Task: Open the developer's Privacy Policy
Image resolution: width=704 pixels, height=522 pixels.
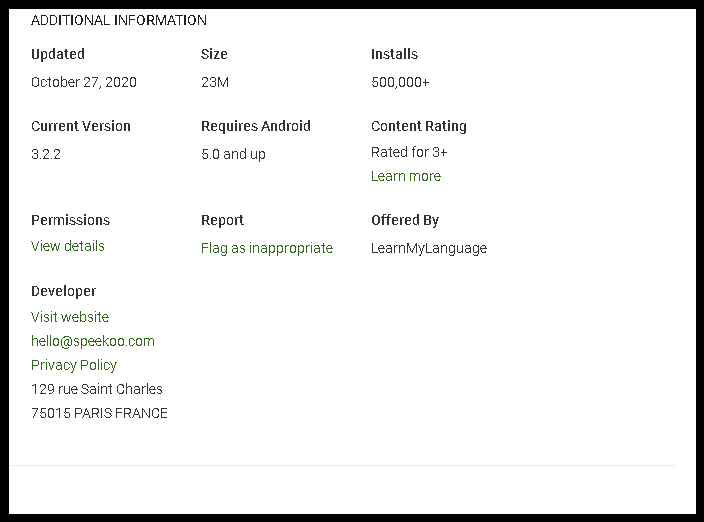Action: [x=74, y=365]
